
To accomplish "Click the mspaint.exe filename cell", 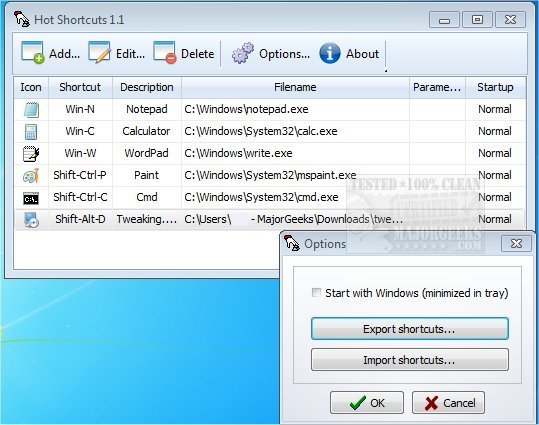I will point(295,175).
